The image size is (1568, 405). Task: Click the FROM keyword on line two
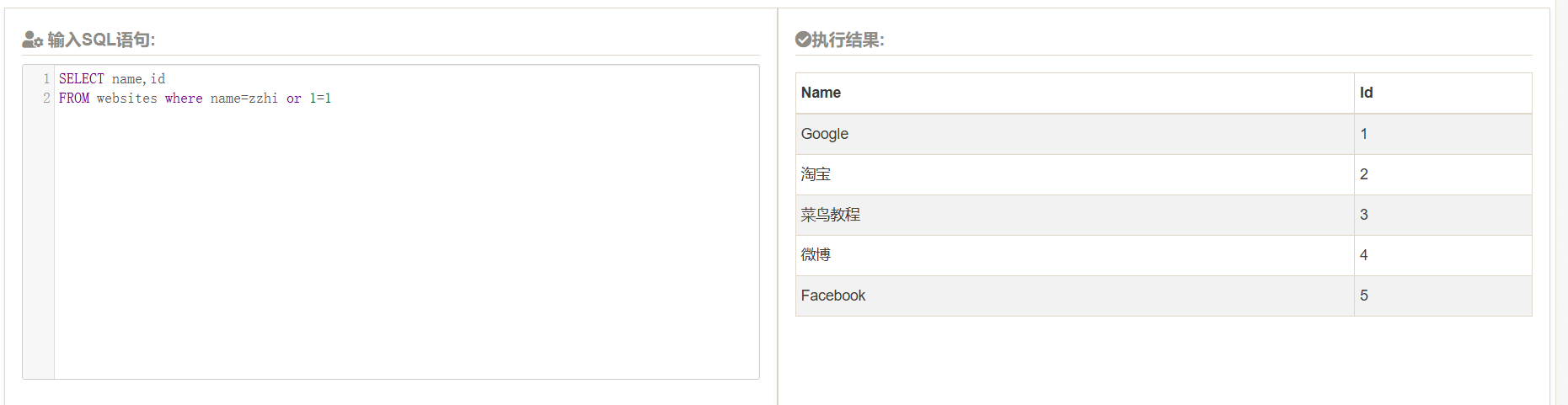pyautogui.click(x=73, y=99)
